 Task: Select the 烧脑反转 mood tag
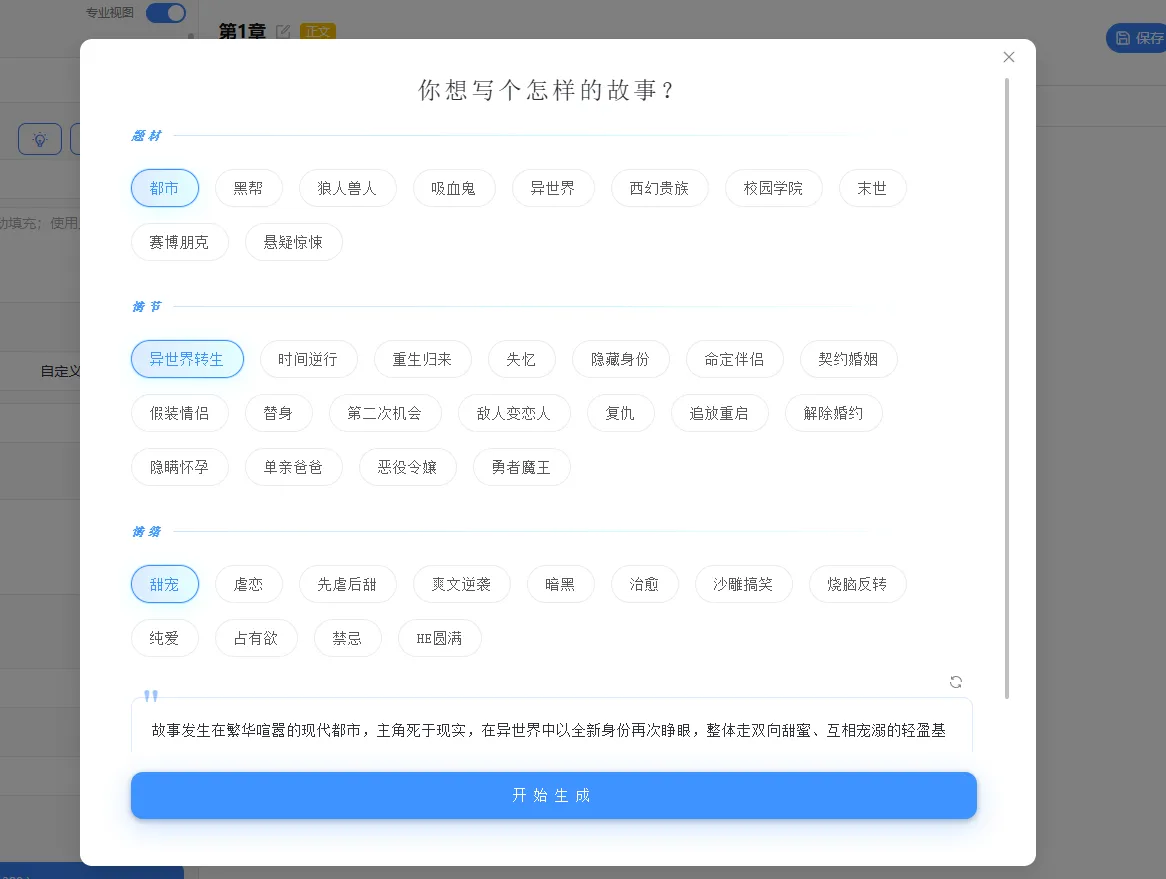[x=857, y=584]
